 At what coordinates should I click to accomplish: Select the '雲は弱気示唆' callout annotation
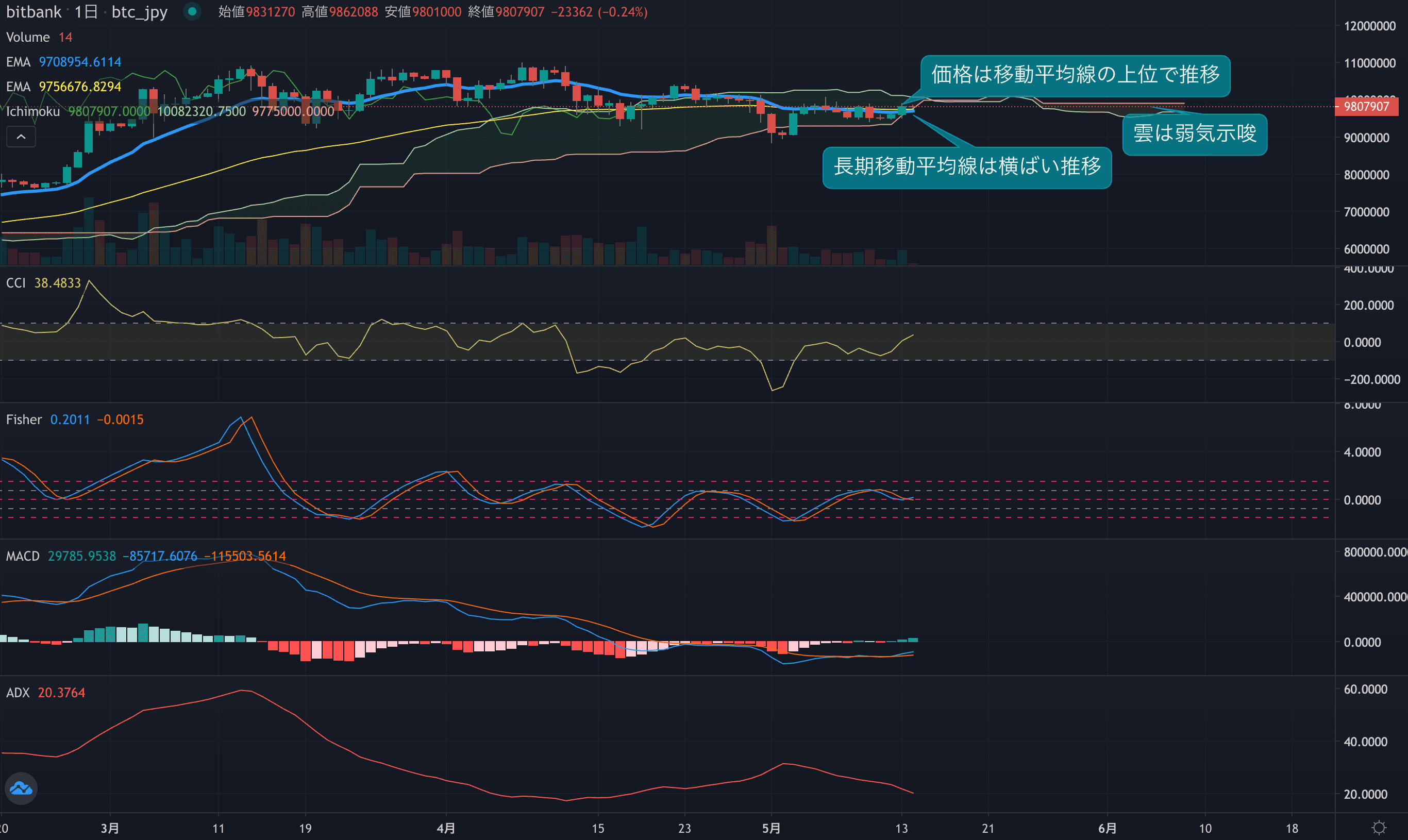point(1194,134)
